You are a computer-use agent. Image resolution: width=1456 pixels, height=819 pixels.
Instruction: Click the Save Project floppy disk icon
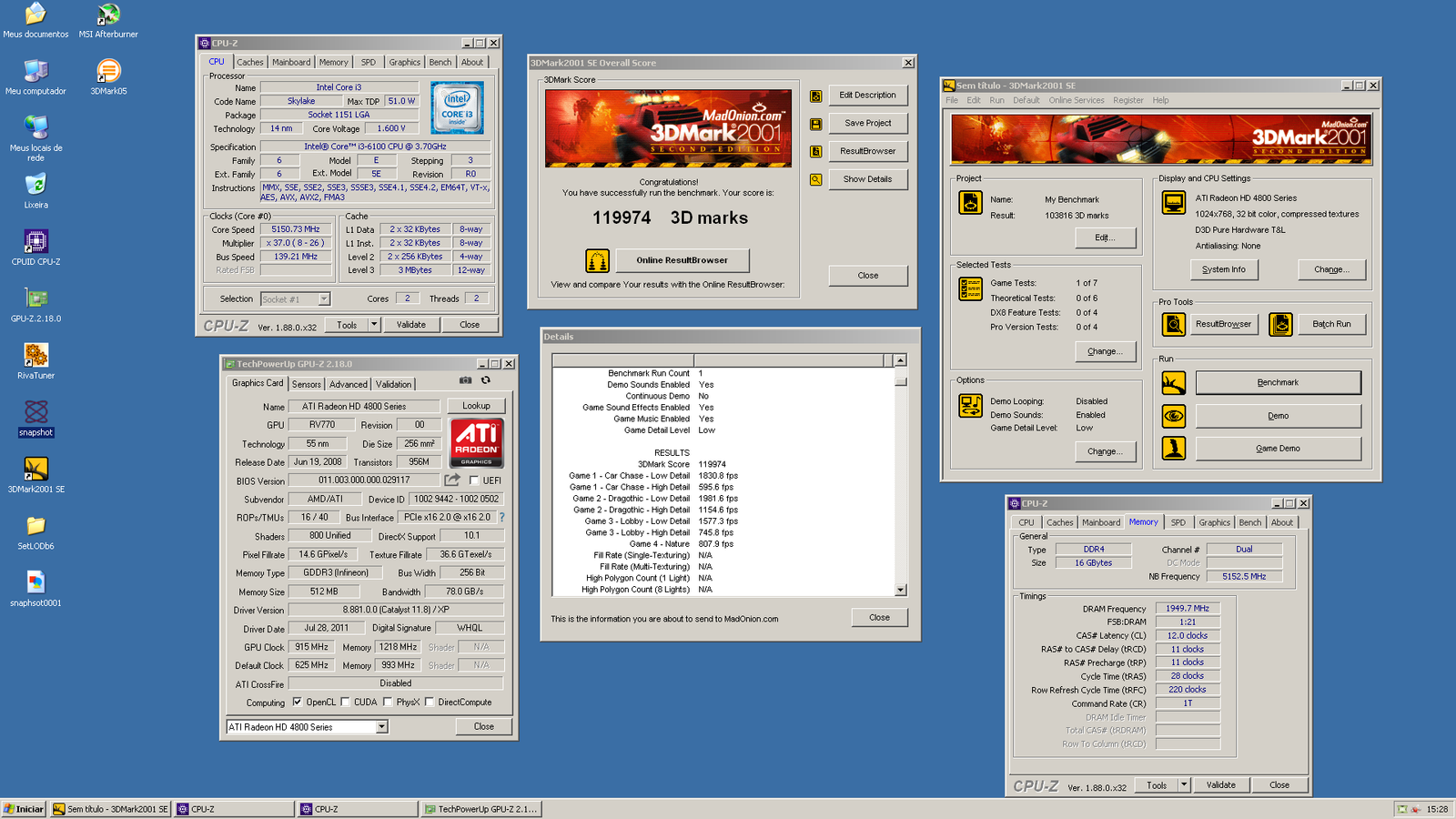pos(814,123)
